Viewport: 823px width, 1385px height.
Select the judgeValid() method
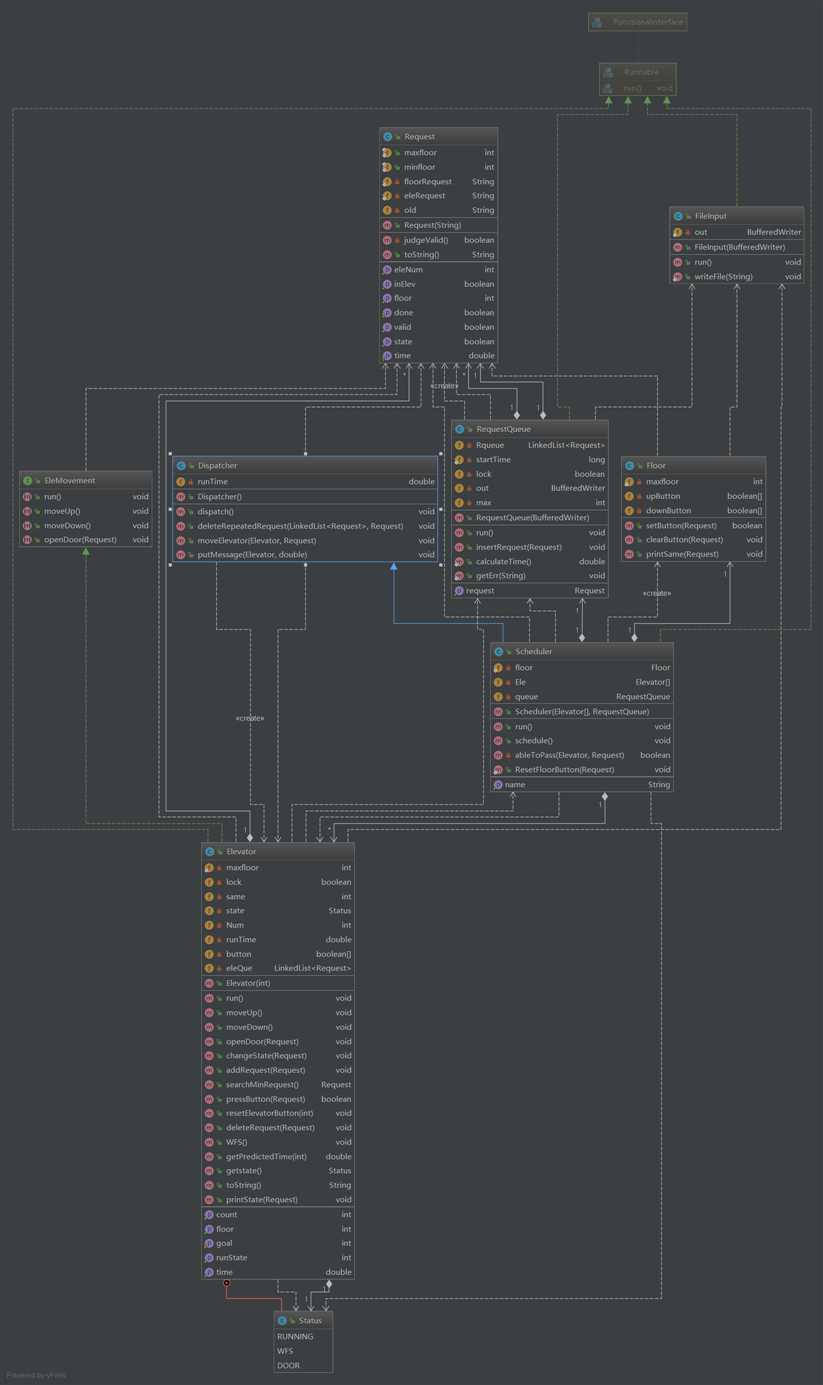click(x=438, y=240)
